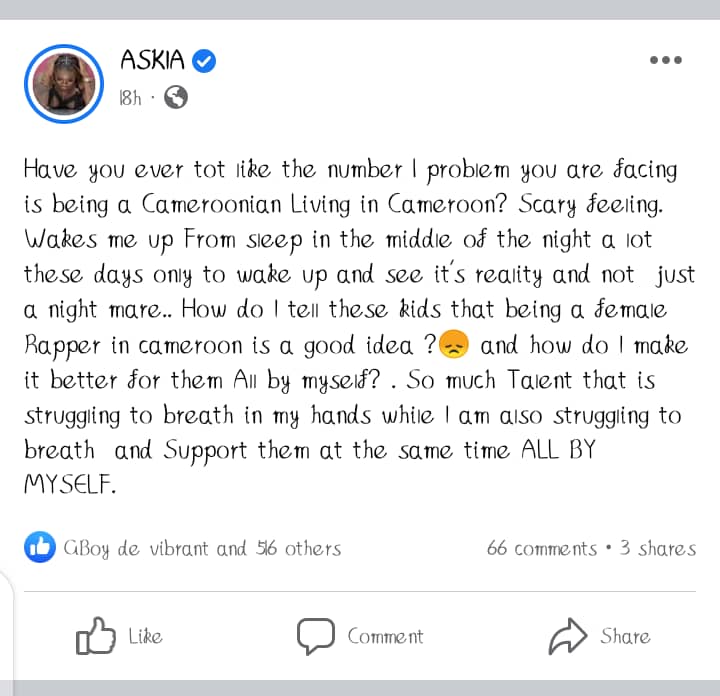This screenshot has width=720, height=696.
Task: Open the three-dot post options menu
Action: coord(665,60)
